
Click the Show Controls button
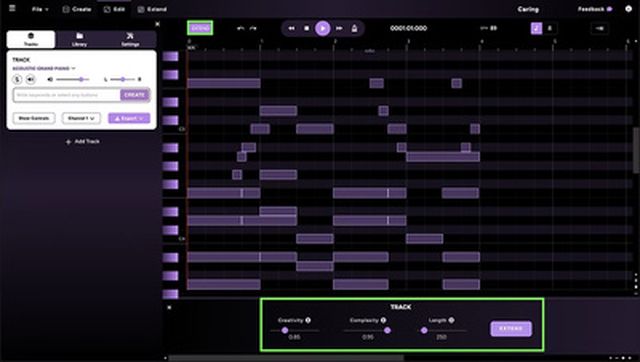[34, 118]
